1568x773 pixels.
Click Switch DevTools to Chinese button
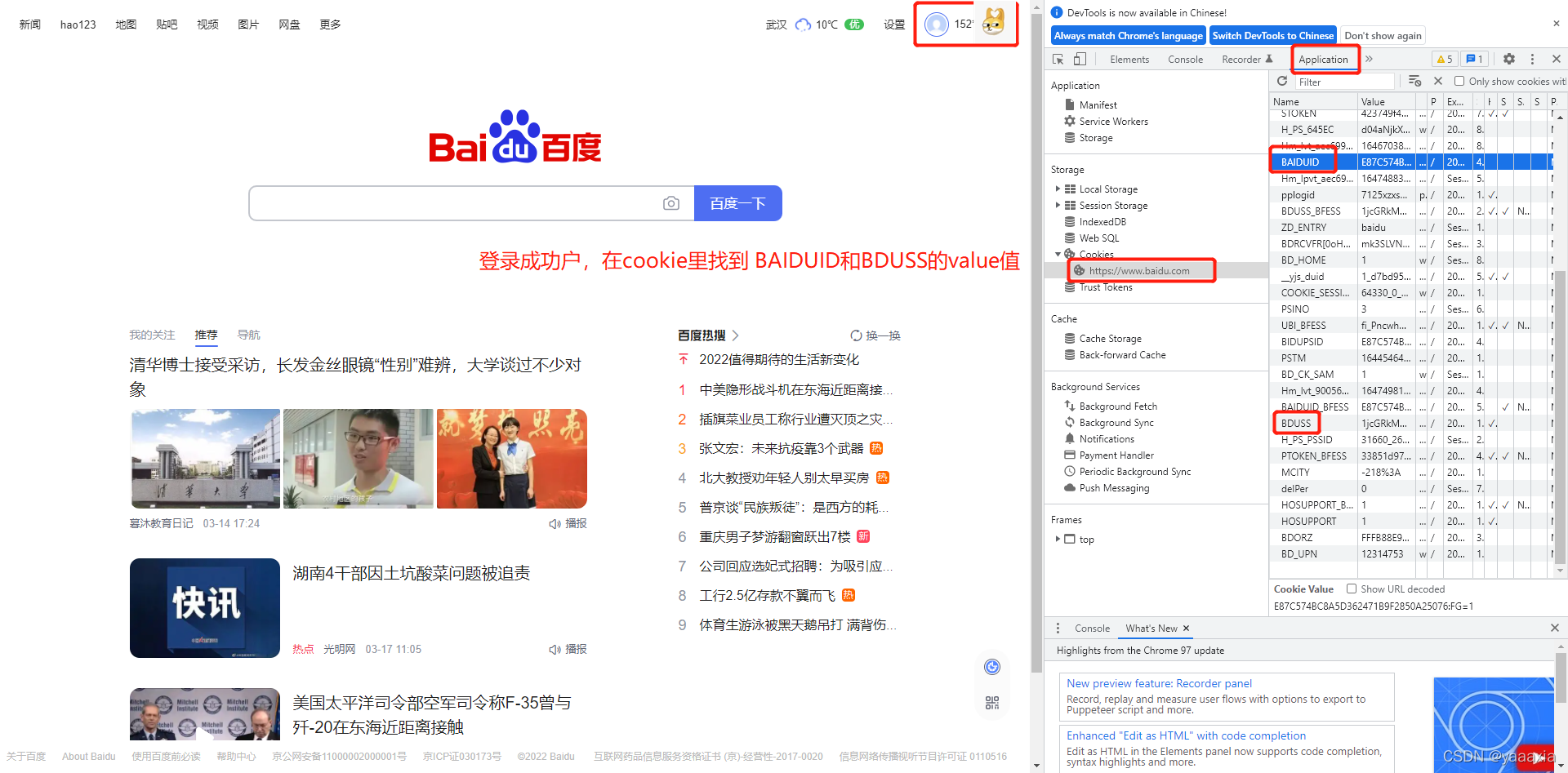(x=1272, y=35)
